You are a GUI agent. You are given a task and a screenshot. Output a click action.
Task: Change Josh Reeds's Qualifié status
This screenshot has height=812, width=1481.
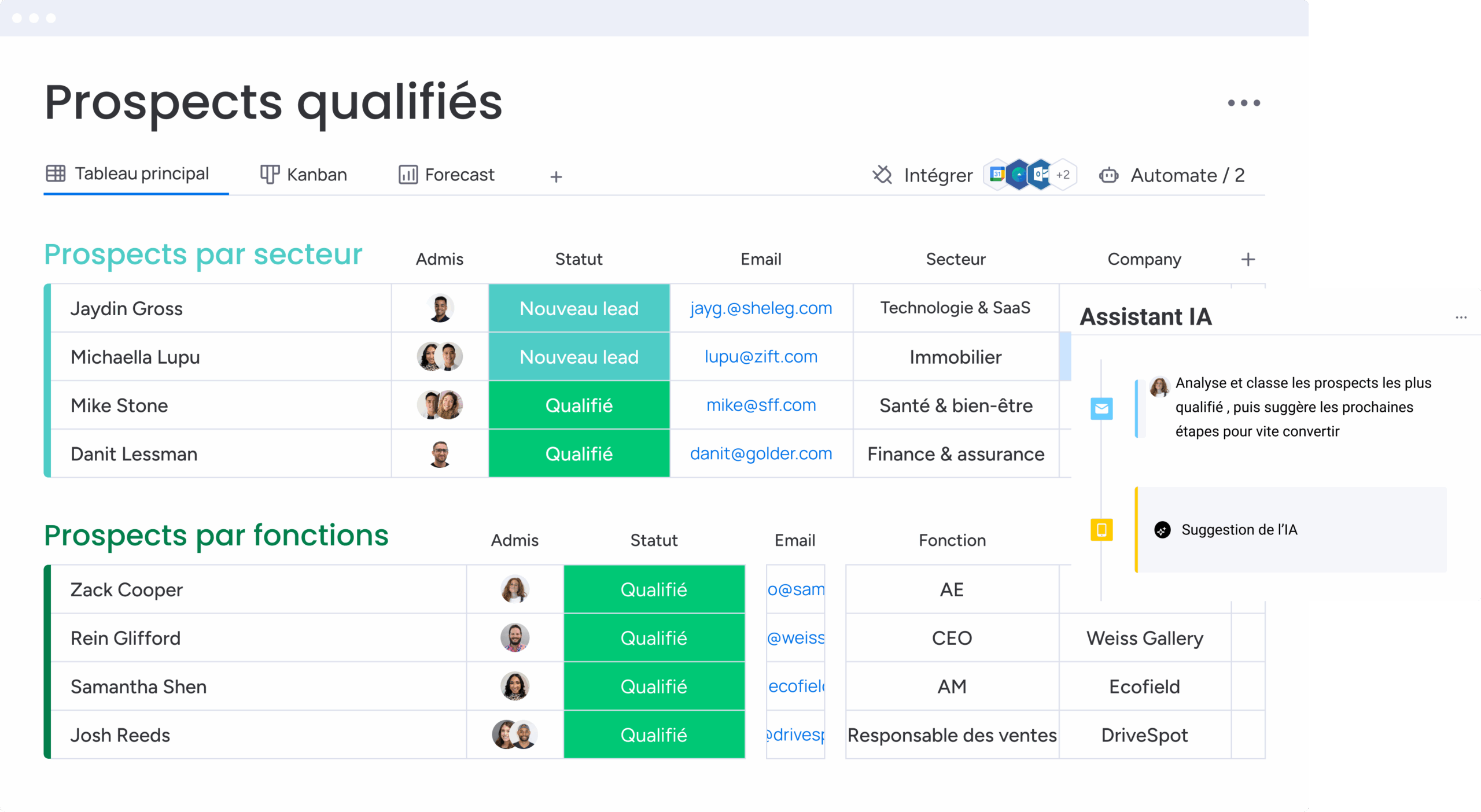tap(654, 735)
